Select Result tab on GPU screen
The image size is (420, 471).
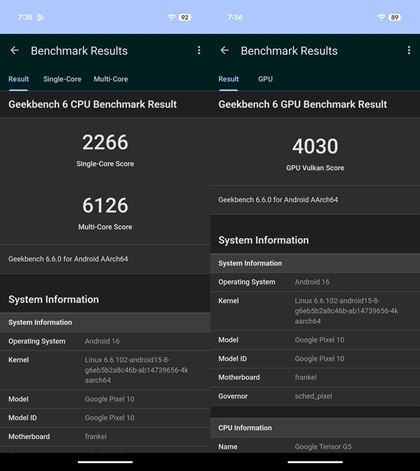pos(229,79)
